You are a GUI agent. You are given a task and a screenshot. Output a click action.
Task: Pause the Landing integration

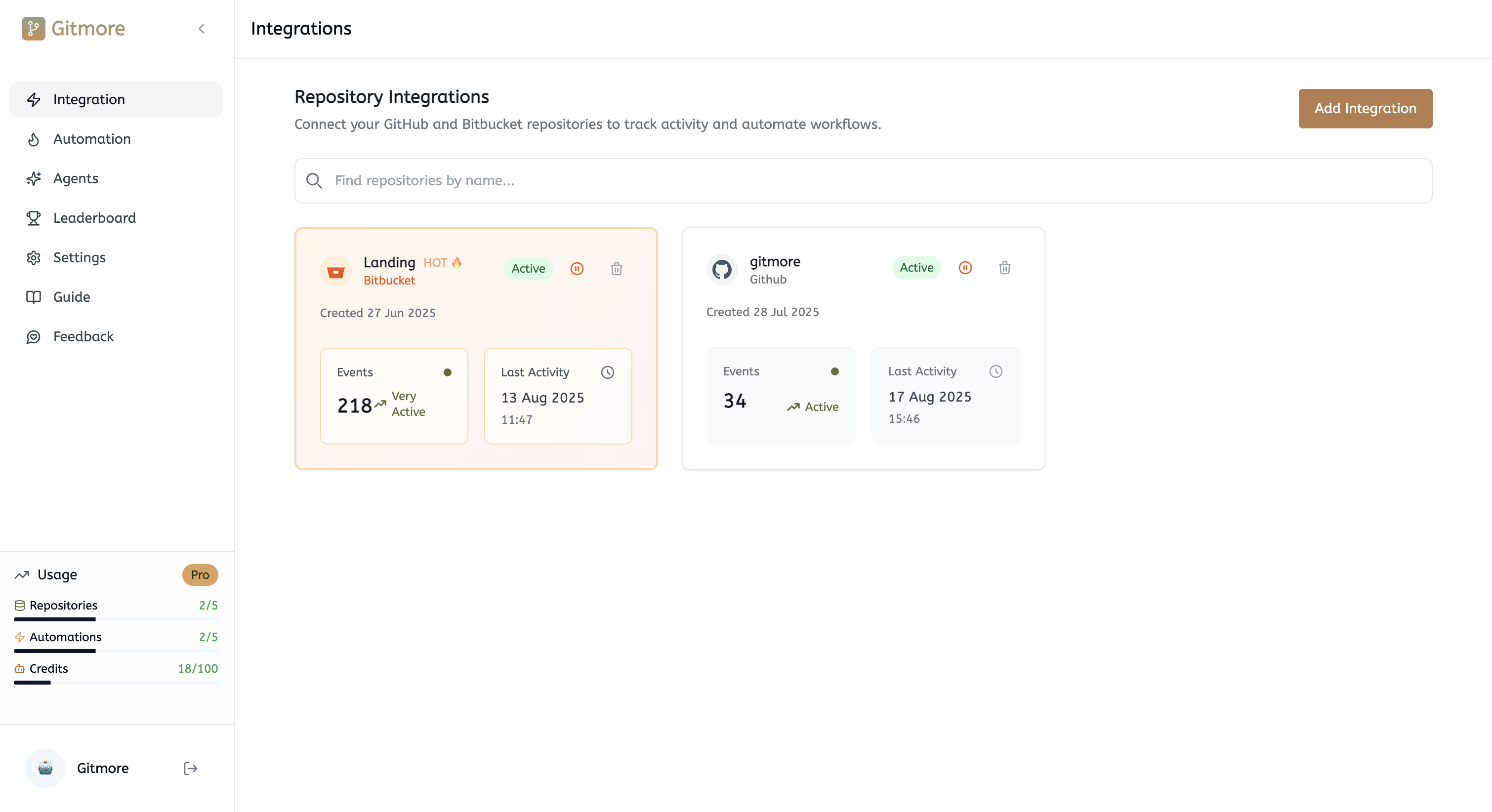(577, 269)
